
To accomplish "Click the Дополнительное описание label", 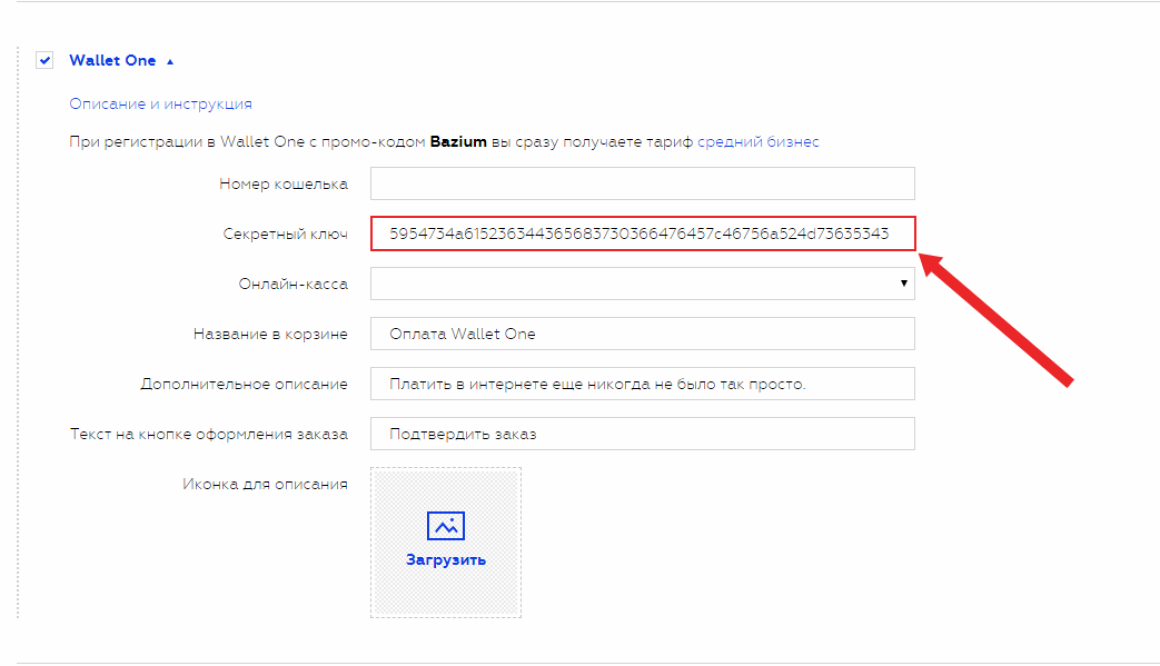I will tap(244, 384).
